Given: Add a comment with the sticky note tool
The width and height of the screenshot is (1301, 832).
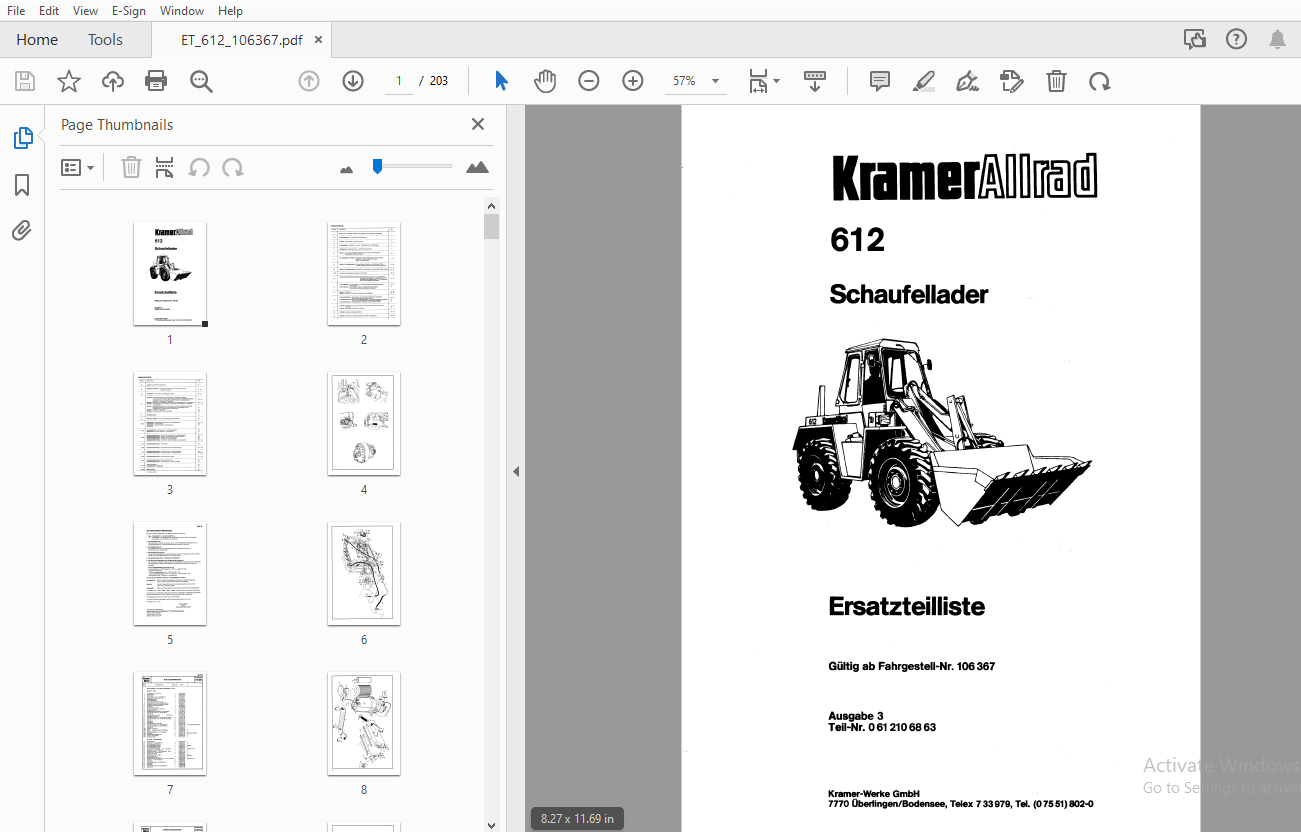Looking at the screenshot, I should [880, 81].
